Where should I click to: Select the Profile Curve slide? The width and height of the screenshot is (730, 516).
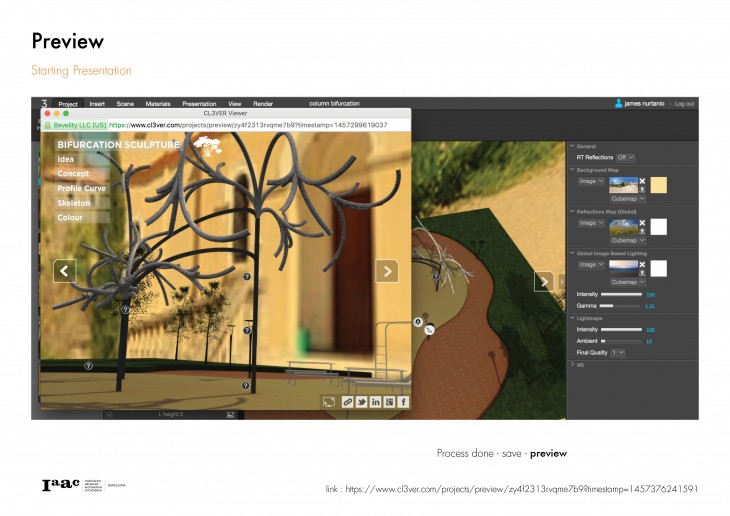tap(81, 188)
